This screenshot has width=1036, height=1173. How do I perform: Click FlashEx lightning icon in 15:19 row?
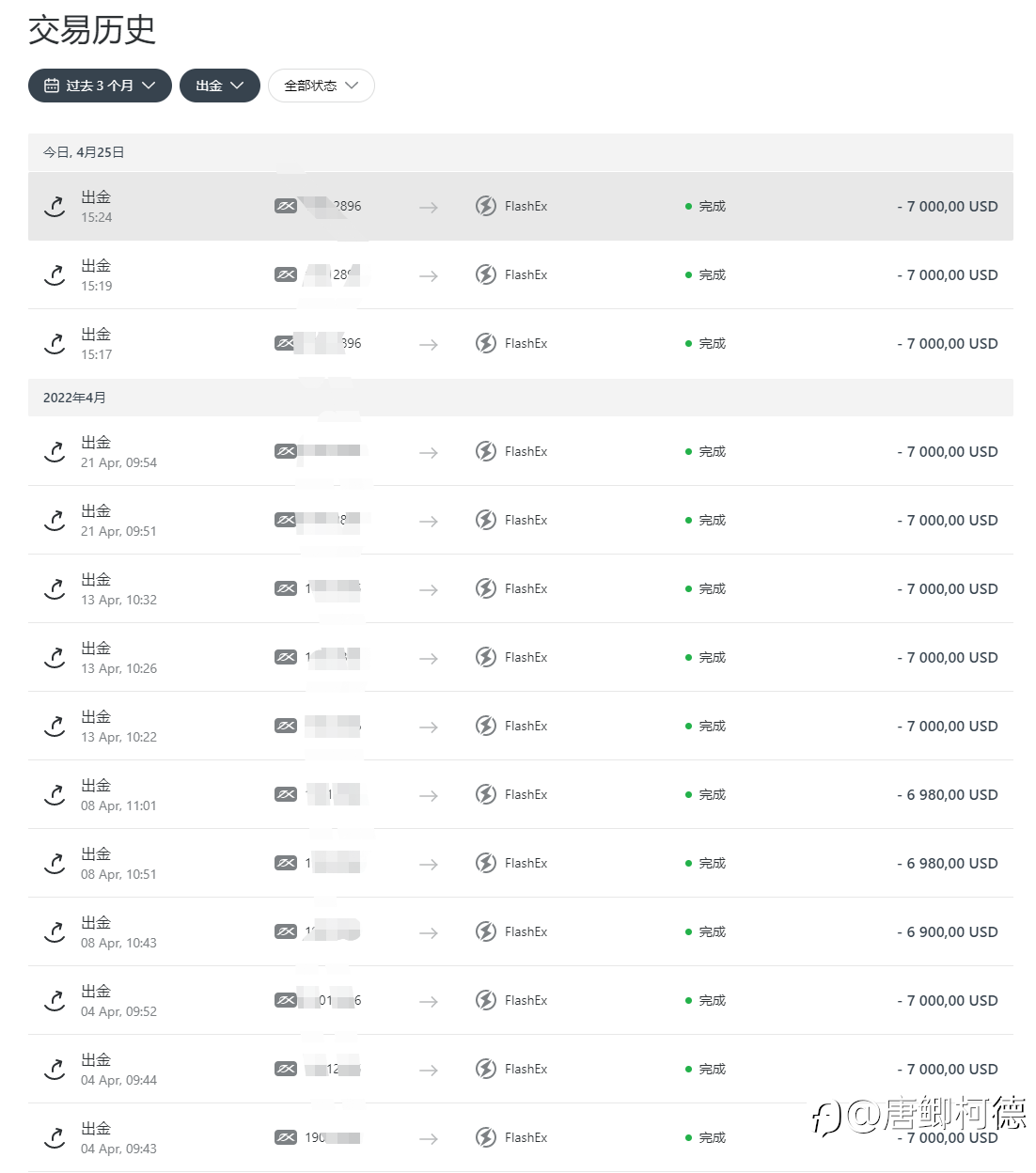tap(486, 274)
